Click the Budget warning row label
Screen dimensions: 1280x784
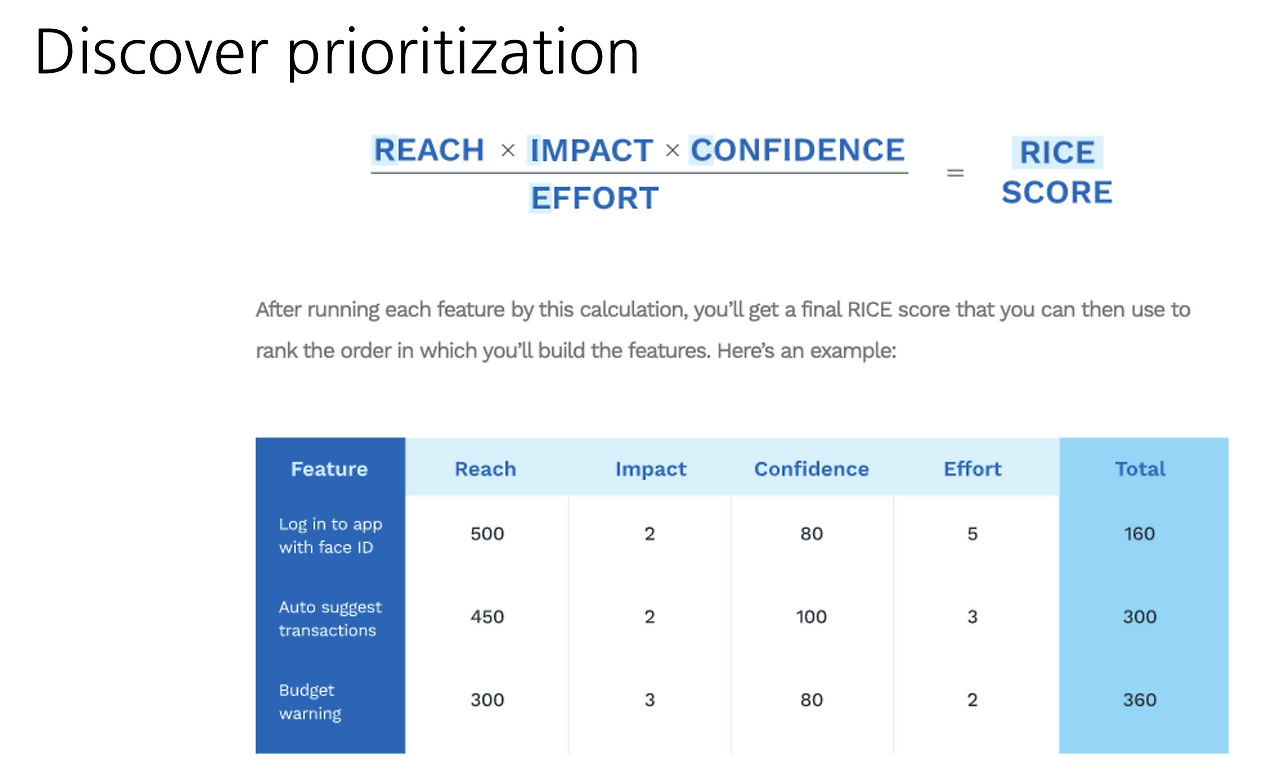tap(310, 702)
